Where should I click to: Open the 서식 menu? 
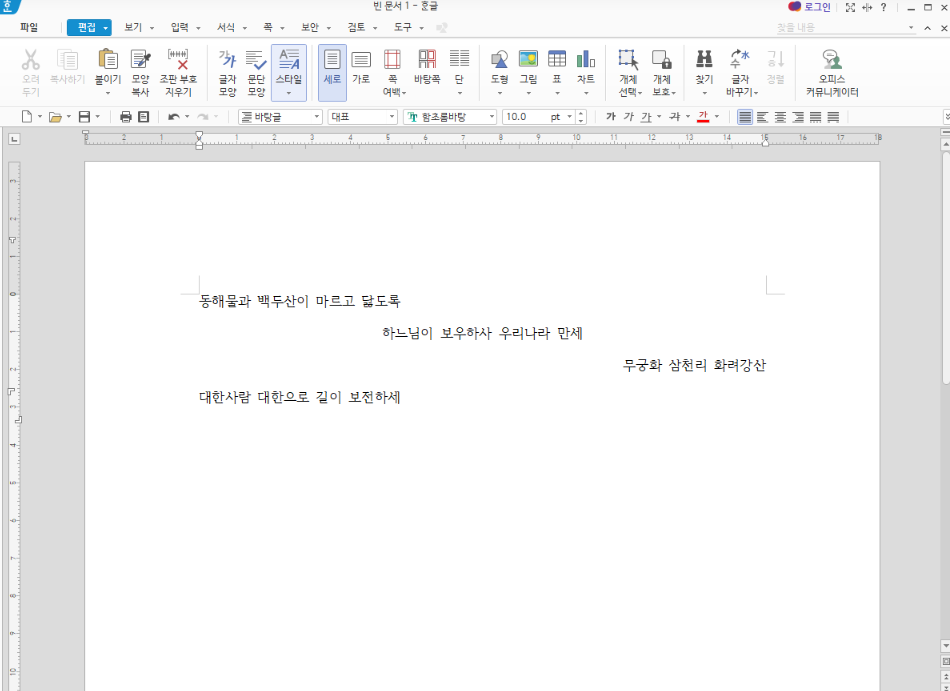click(x=226, y=27)
